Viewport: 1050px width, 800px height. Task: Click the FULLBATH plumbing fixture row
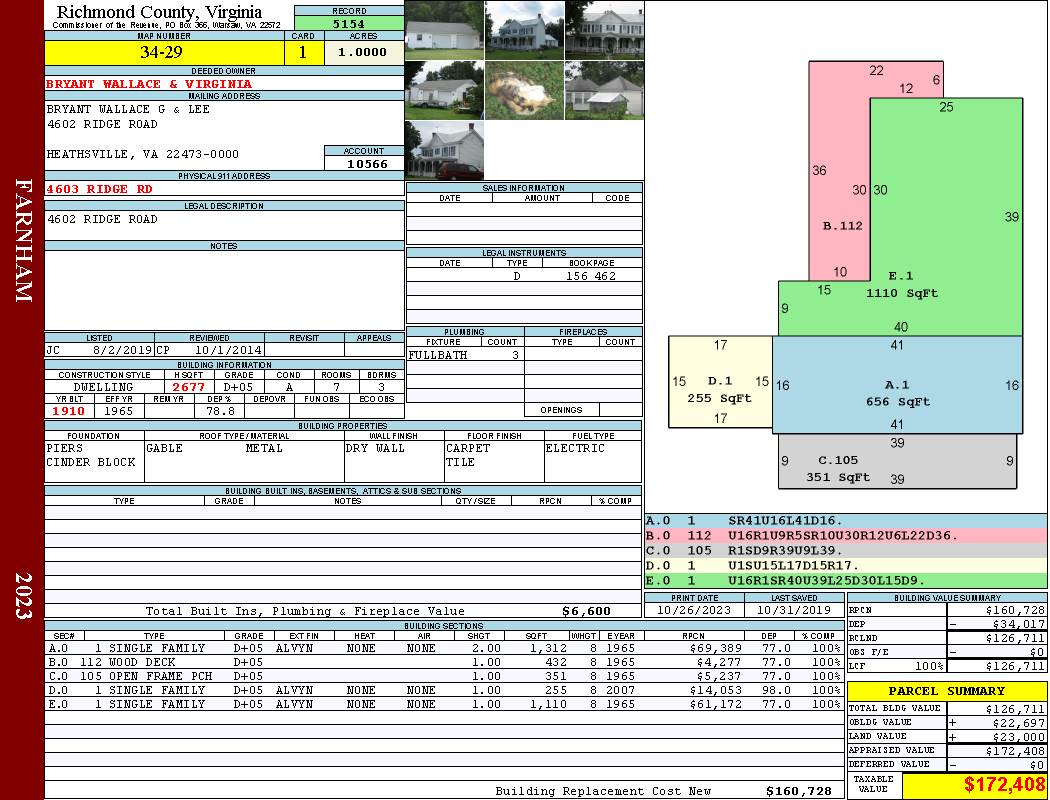coord(464,355)
